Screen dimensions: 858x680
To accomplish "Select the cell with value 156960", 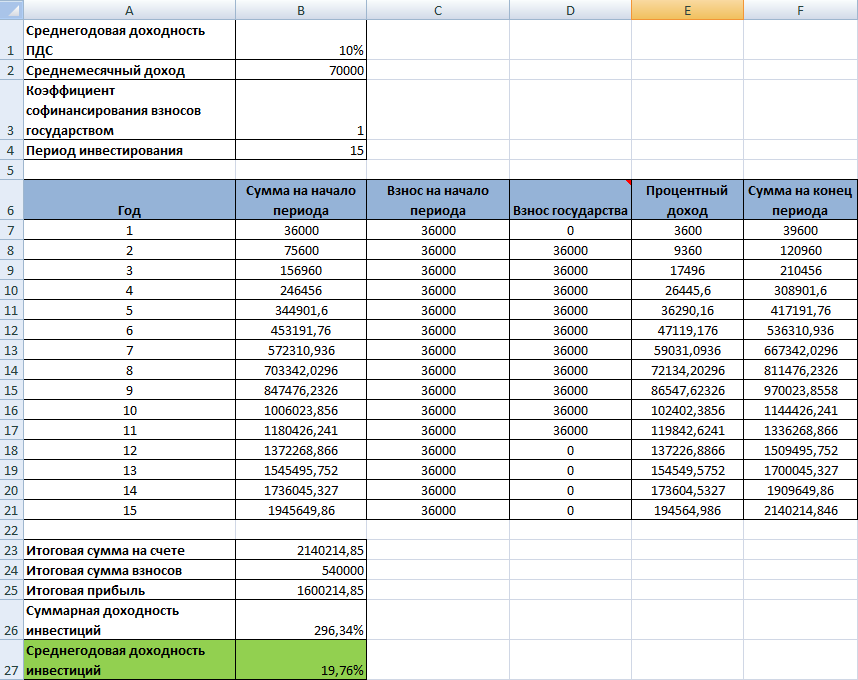I will 301,270.
